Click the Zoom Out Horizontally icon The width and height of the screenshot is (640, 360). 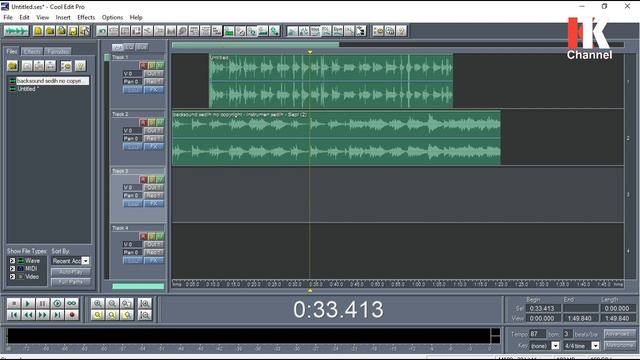[112, 303]
